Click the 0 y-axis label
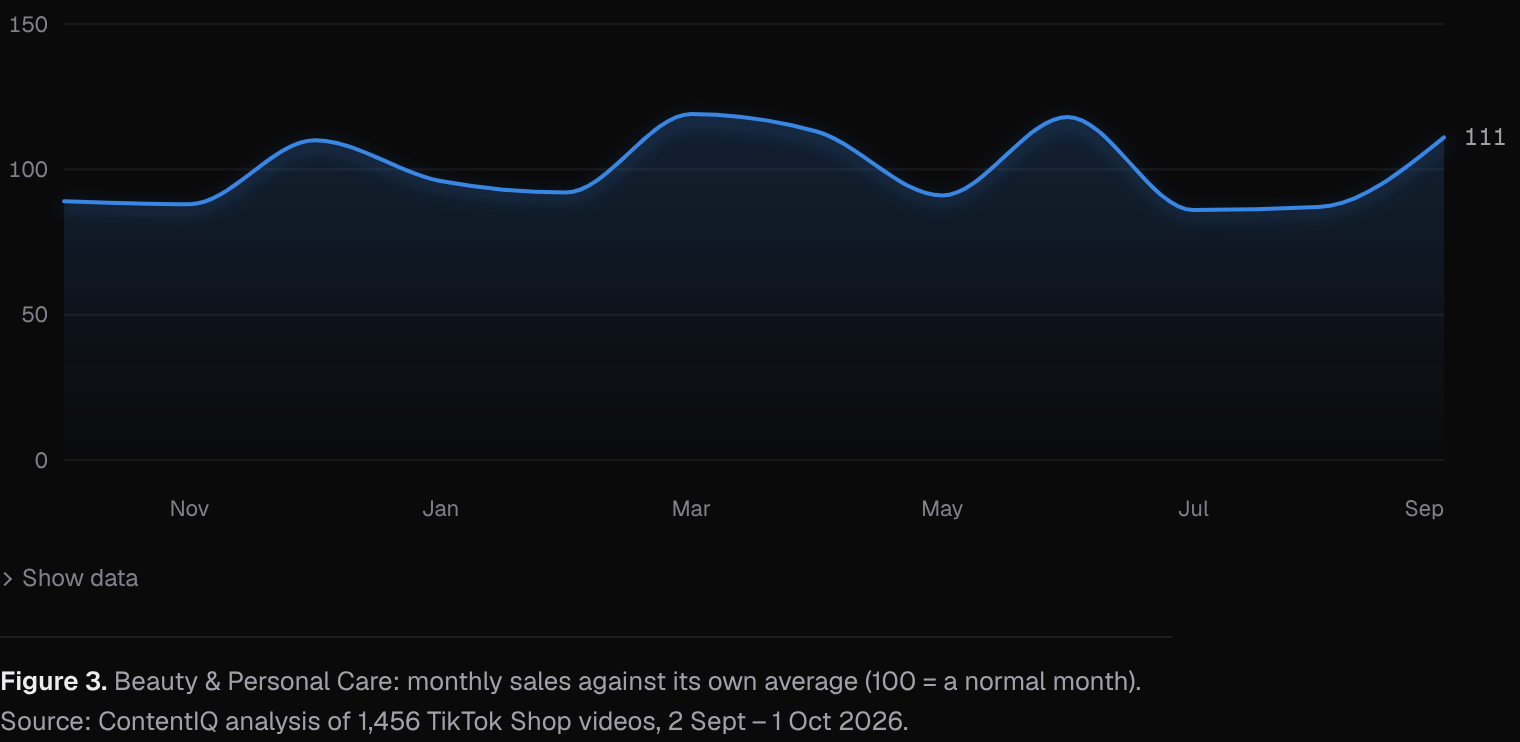The height and width of the screenshot is (742, 1520). point(41,460)
